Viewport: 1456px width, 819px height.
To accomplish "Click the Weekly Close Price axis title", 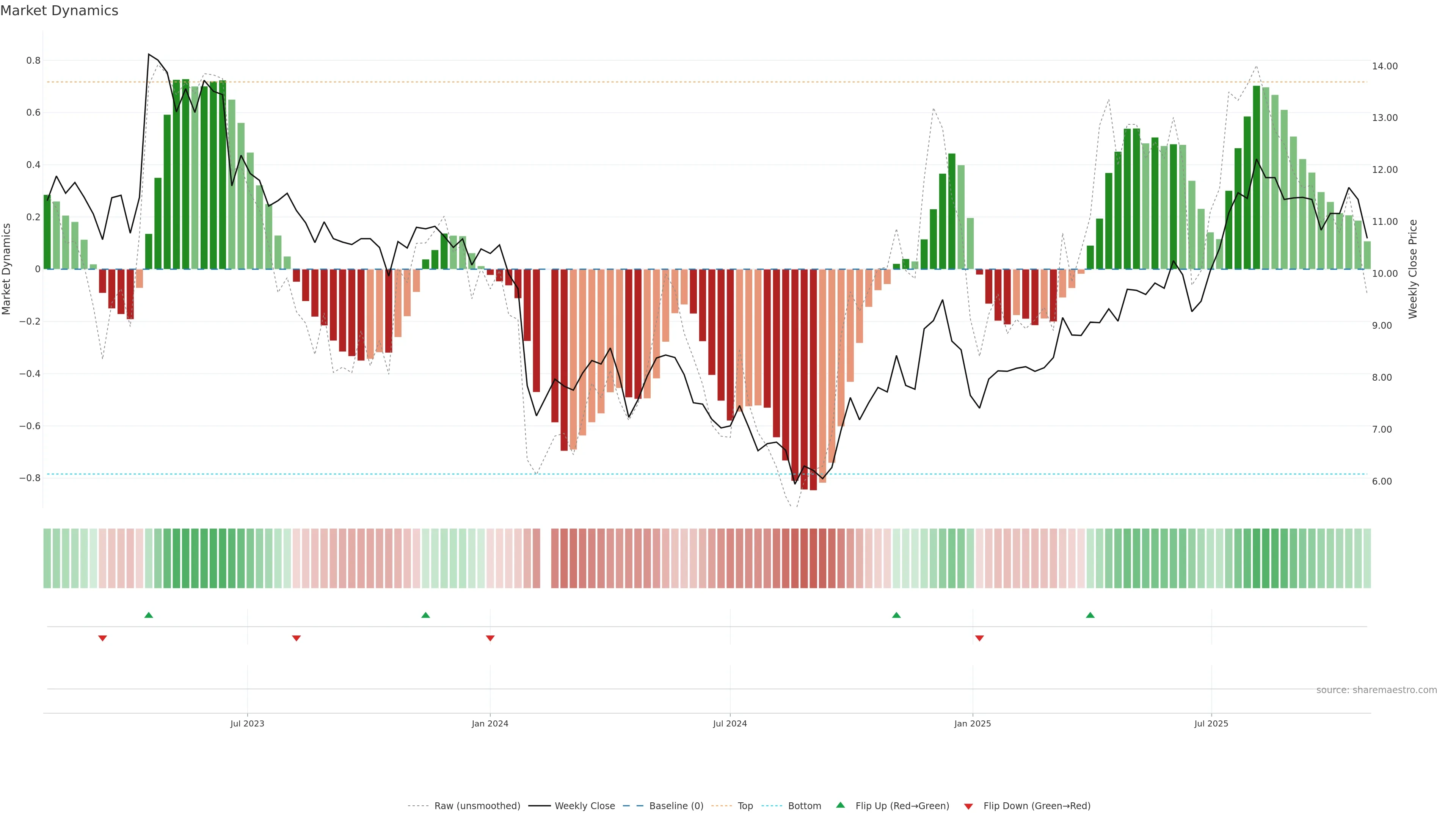I will point(1412,269).
